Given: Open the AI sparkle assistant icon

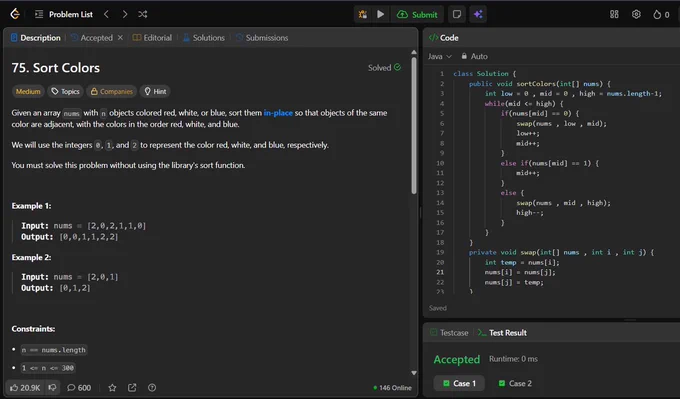Looking at the screenshot, I should click(478, 14).
